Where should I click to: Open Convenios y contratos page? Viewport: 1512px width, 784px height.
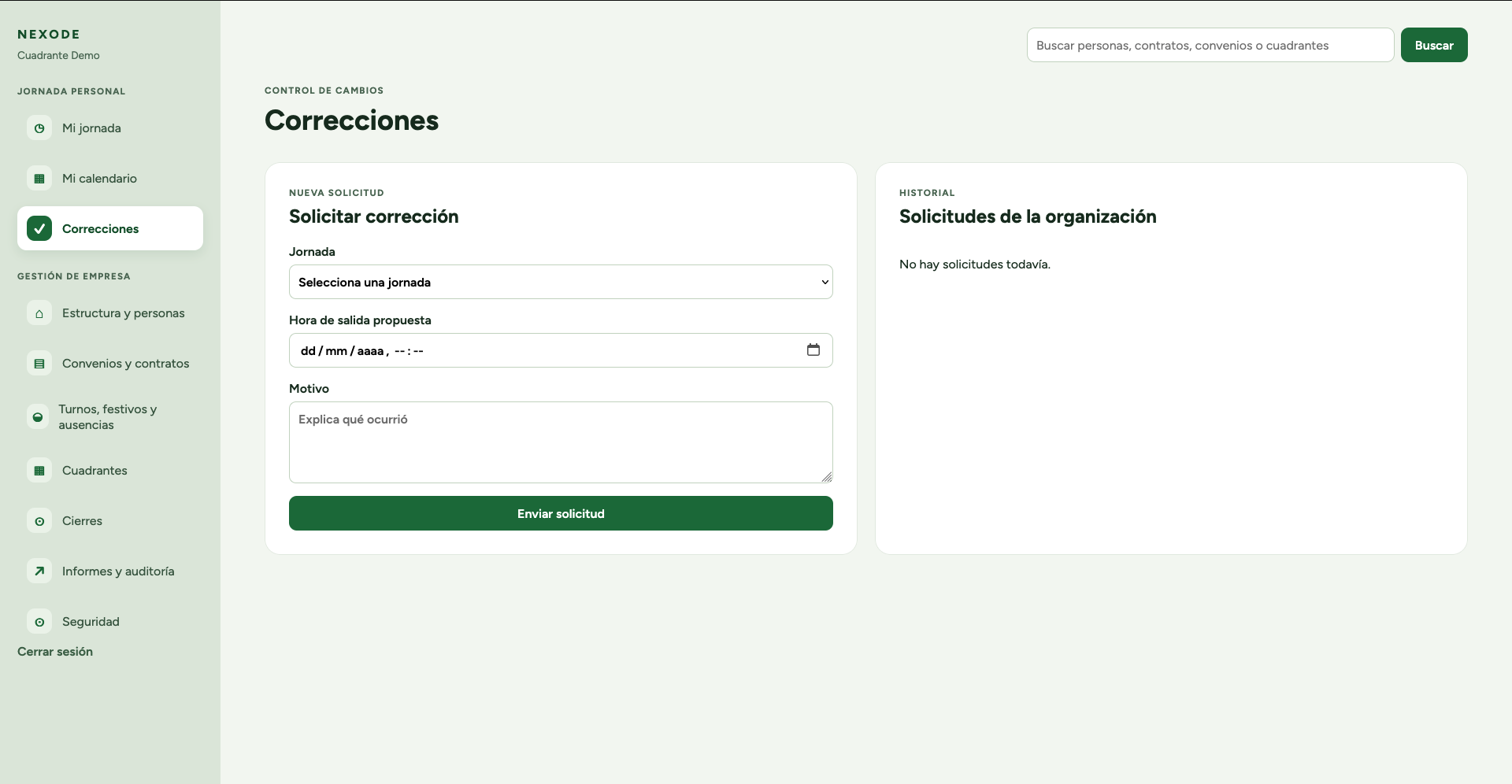pos(110,364)
